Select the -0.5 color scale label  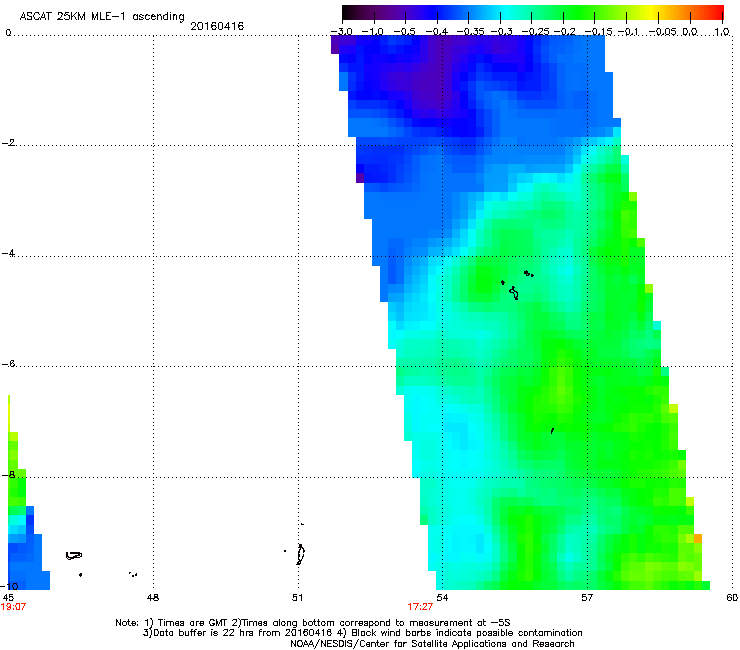[404, 32]
